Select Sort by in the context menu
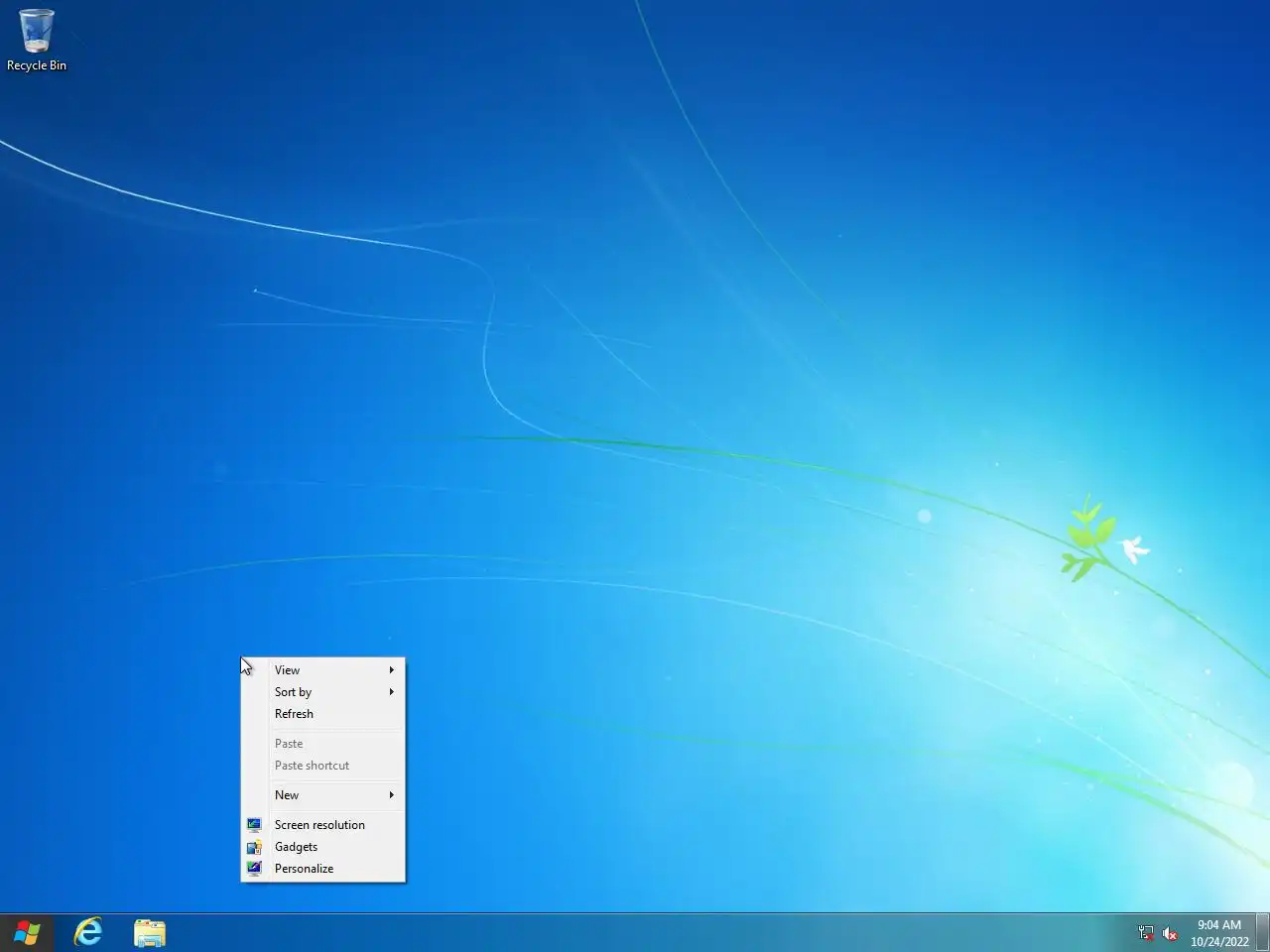The height and width of the screenshot is (952, 1270). (x=323, y=692)
